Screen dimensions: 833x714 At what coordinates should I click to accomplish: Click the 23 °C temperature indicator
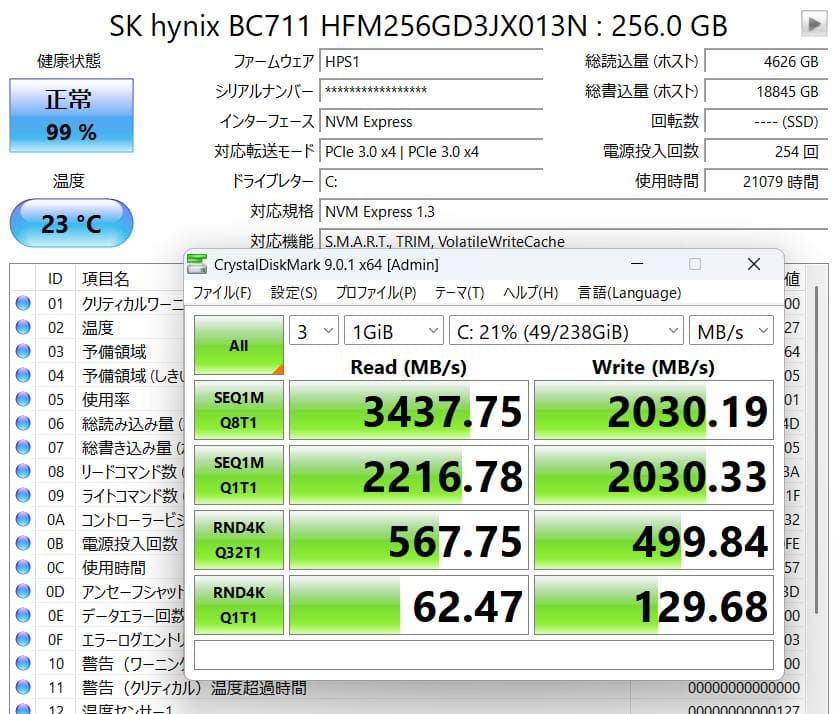[x=71, y=223]
